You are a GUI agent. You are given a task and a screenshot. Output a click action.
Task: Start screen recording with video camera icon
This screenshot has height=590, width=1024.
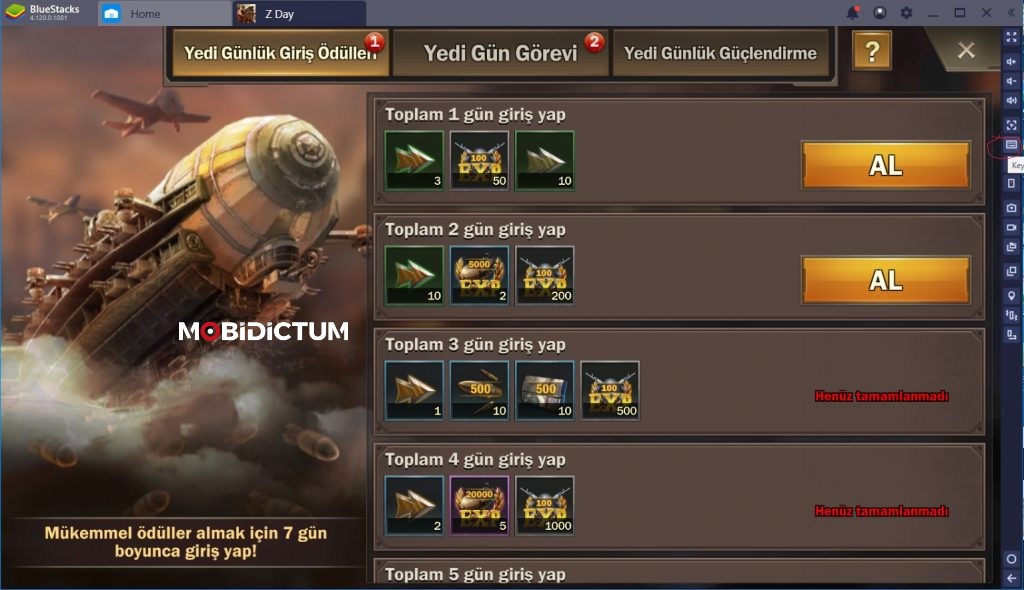[x=1011, y=227]
